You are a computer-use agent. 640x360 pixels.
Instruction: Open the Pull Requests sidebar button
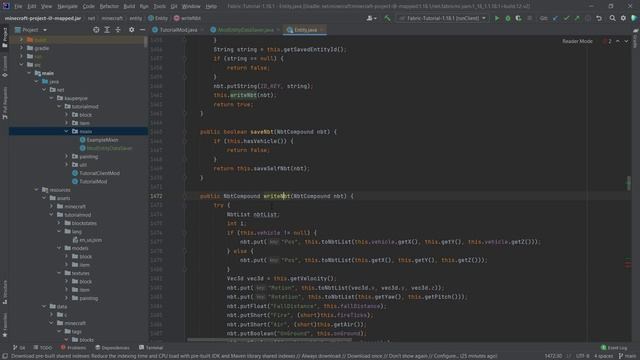[5, 103]
